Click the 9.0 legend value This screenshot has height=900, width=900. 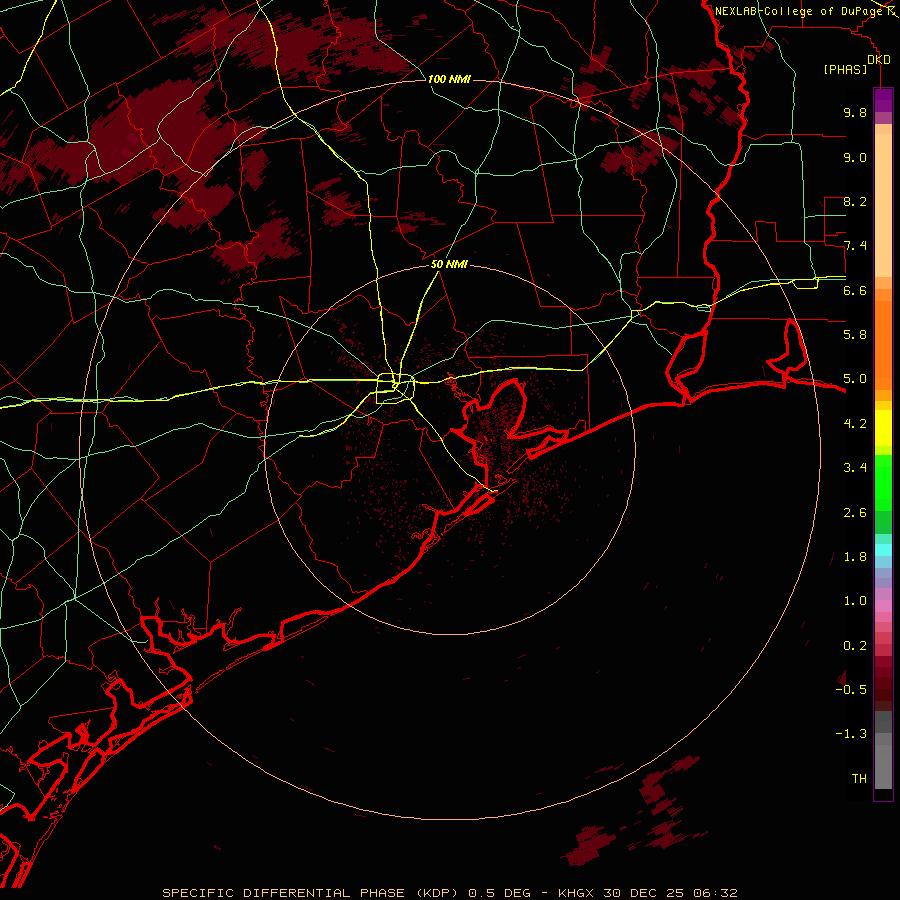pos(855,157)
